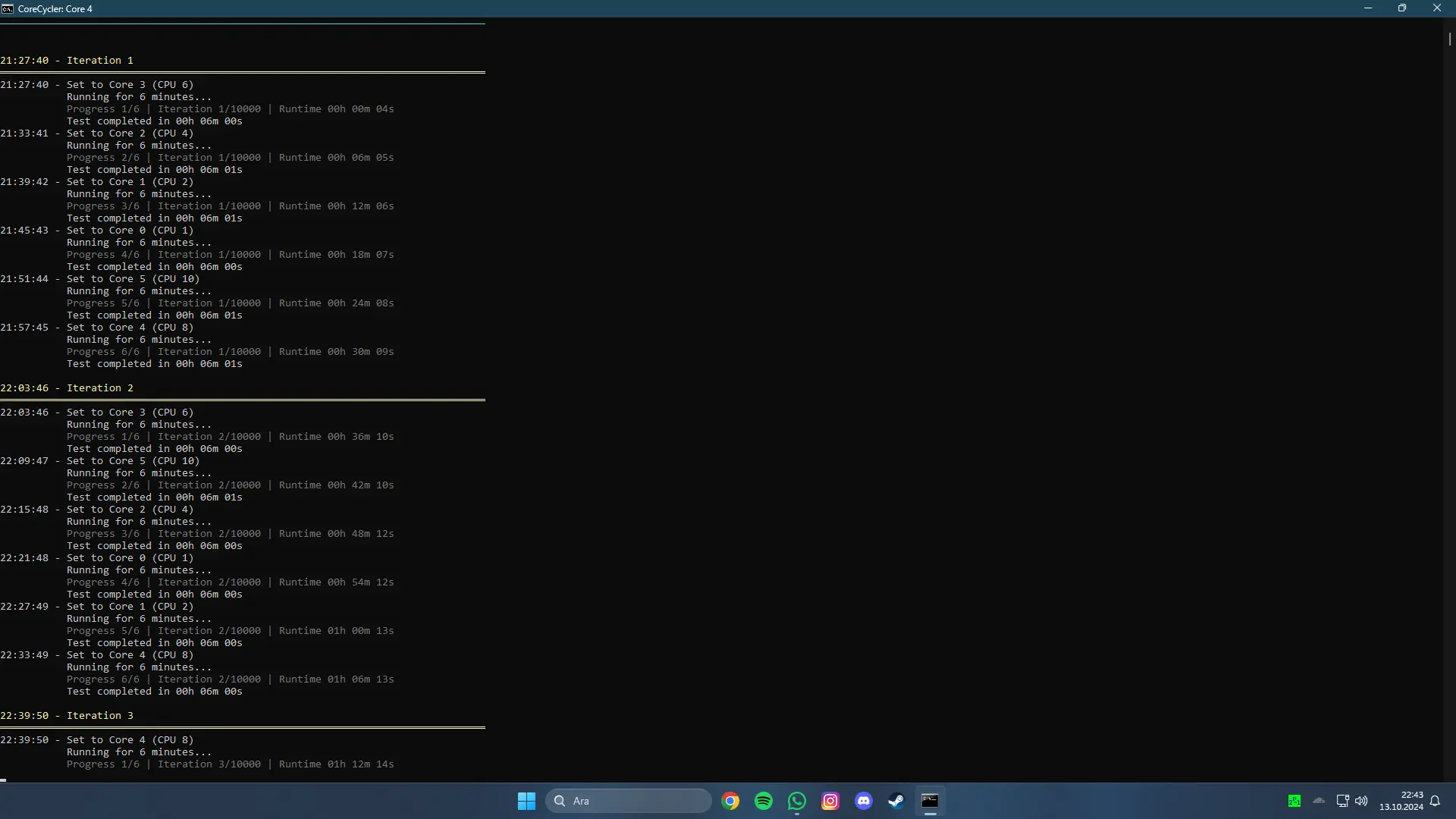
Task: Click line '22:33:49 - Set to Core 4 (CPU 8)'
Action: [x=97, y=655]
